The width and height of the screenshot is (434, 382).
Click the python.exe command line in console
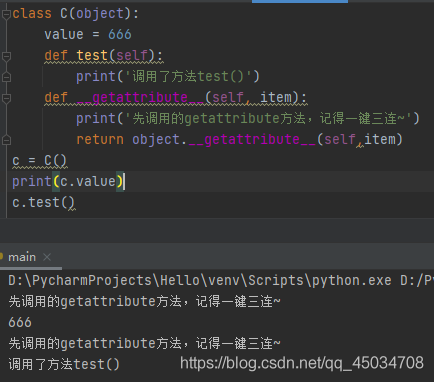pyautogui.click(x=221, y=280)
